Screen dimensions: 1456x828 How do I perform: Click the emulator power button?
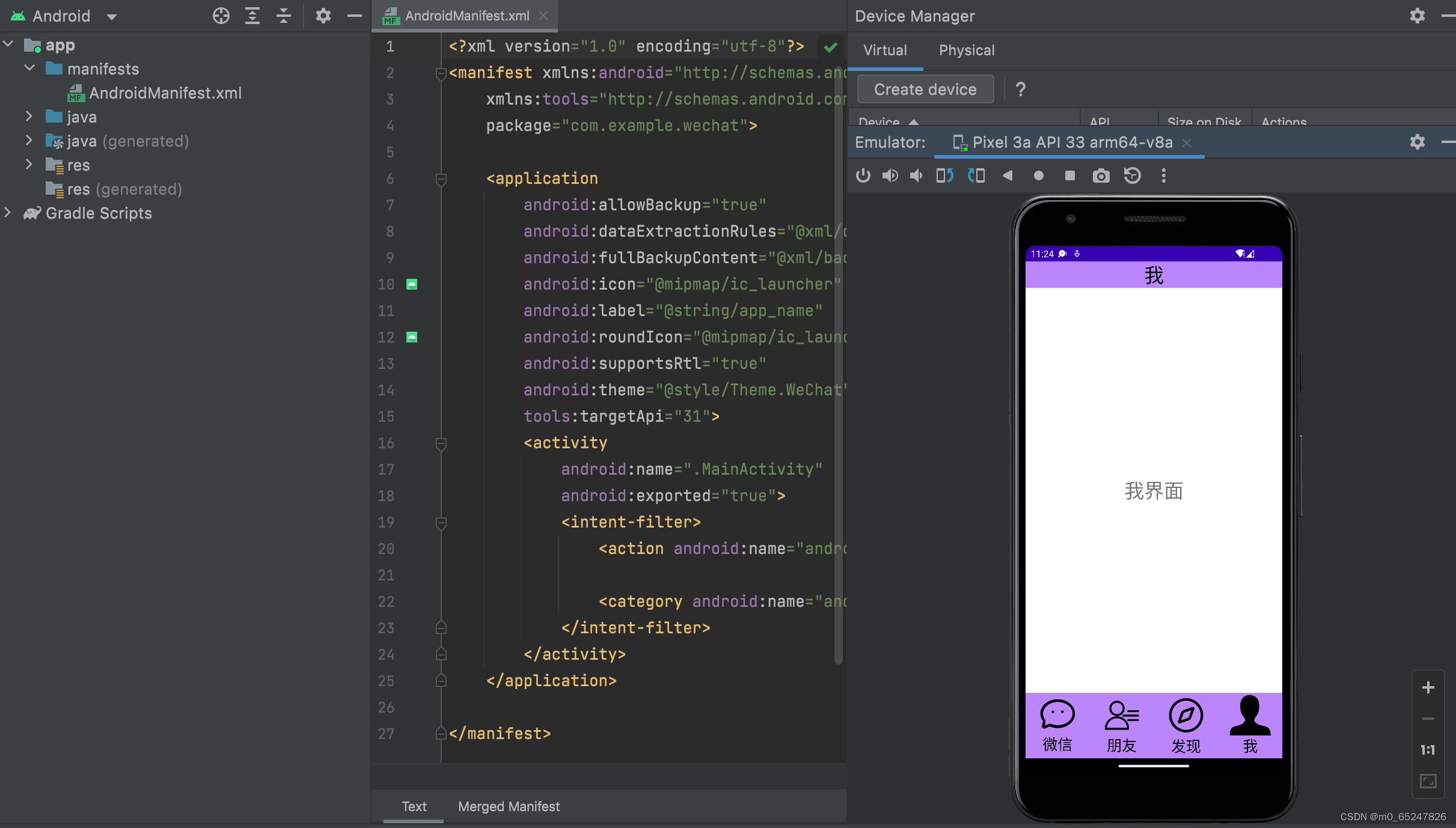(863, 175)
